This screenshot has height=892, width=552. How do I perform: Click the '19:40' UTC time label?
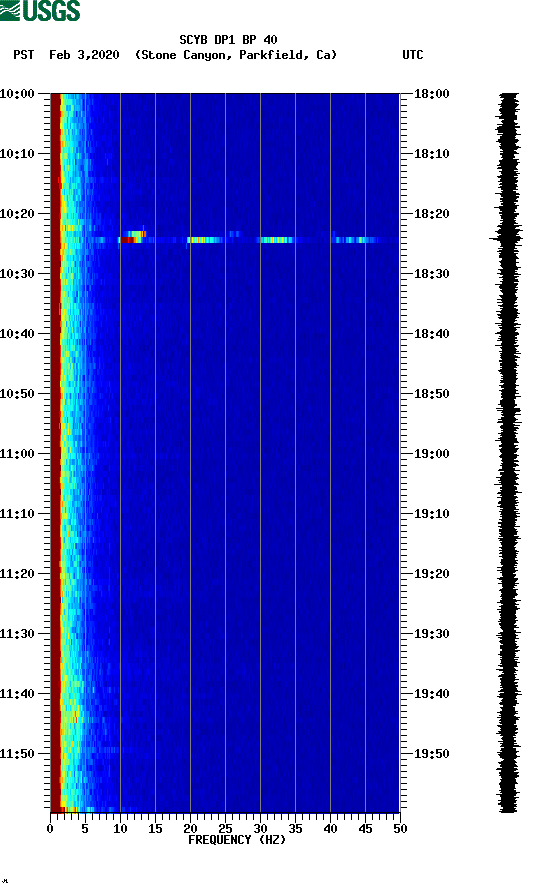pos(432,694)
